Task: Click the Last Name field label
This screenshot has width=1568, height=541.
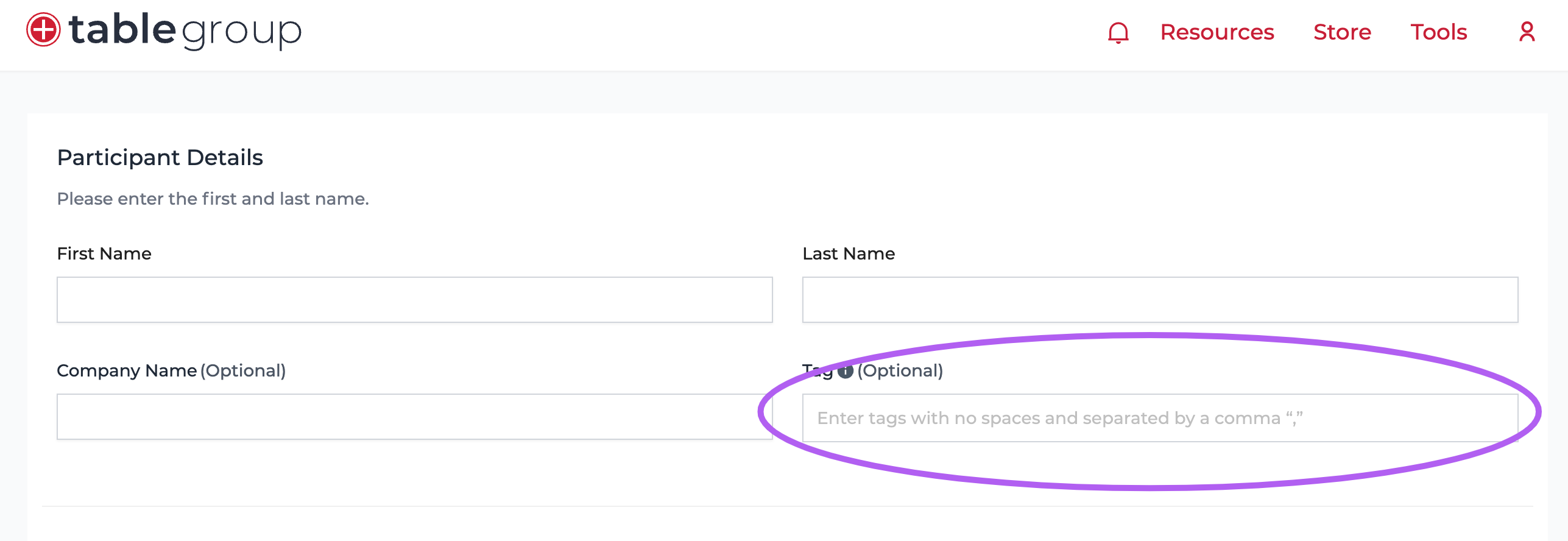Action: pos(849,253)
